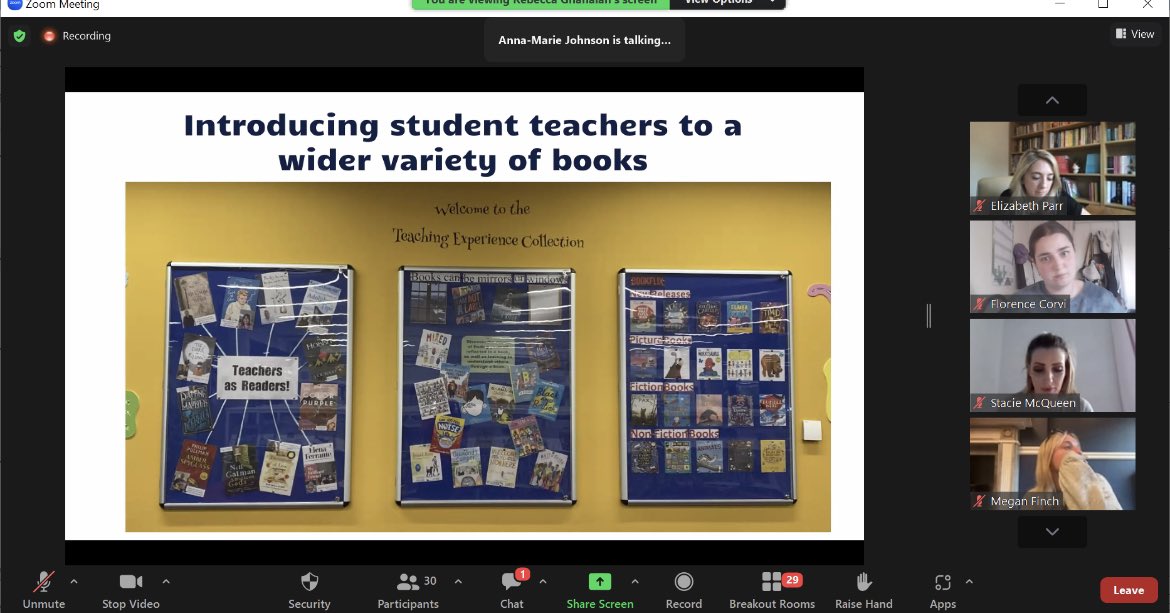Click participant count 30
Image resolution: width=1170 pixels, height=613 pixels.
point(430,581)
